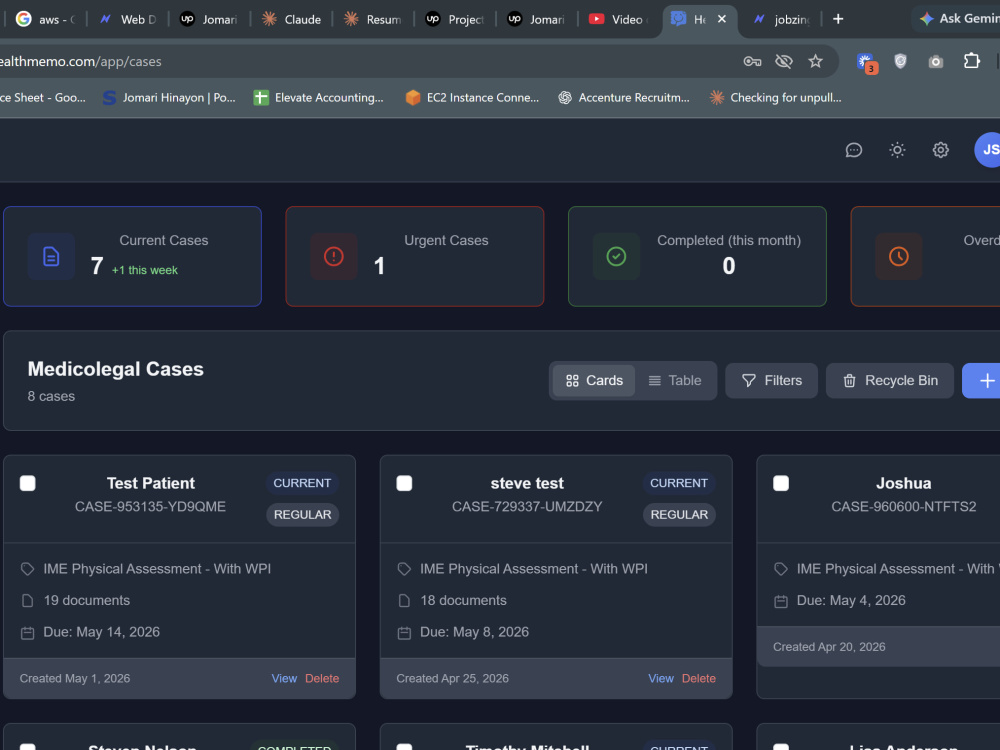The width and height of the screenshot is (1000, 750).
Task: Toggle light theme via sun icon
Action: click(x=897, y=150)
